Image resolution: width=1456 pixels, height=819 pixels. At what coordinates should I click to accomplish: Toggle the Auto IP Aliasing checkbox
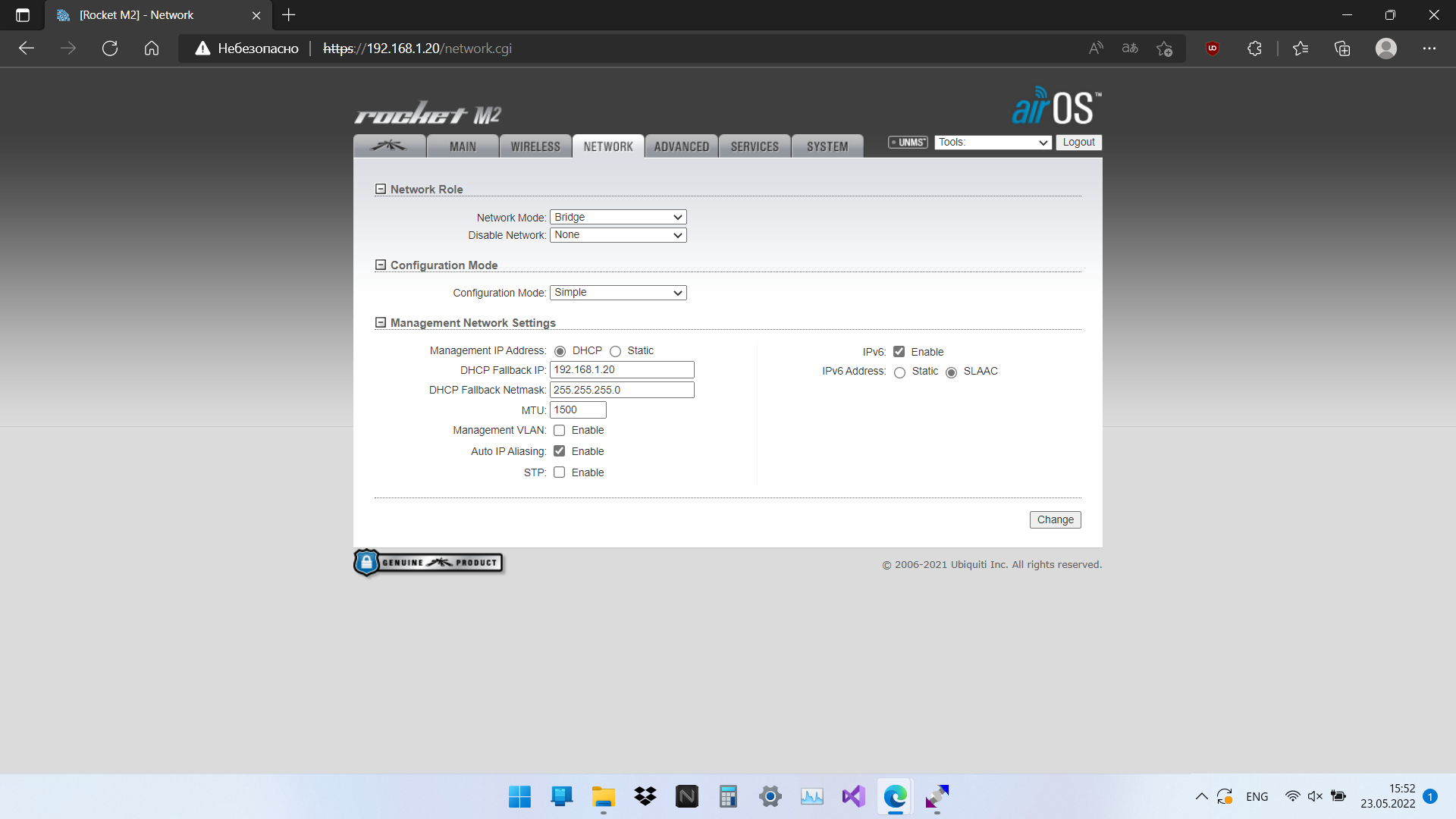pos(559,451)
